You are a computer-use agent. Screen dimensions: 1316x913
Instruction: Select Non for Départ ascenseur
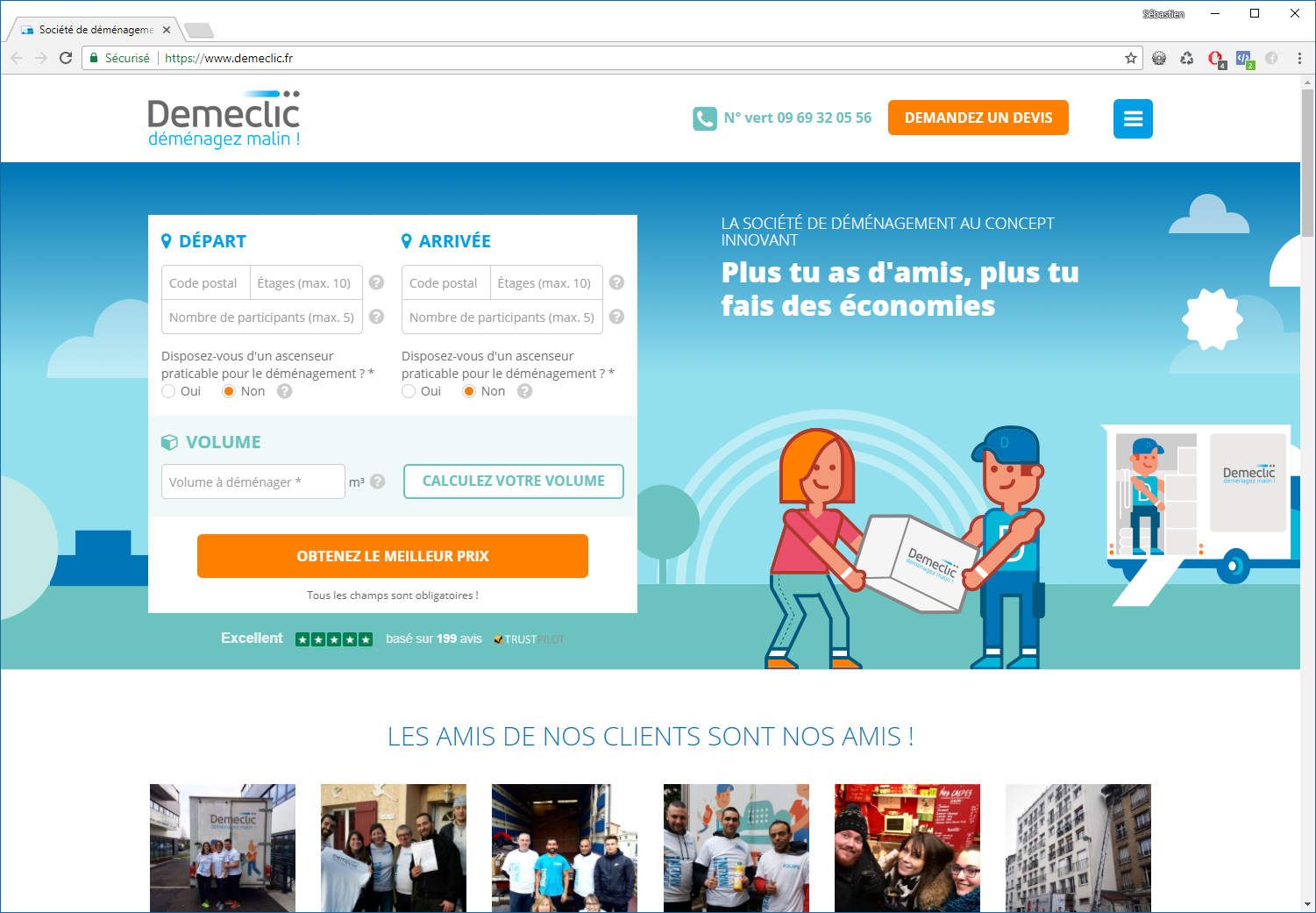point(229,391)
